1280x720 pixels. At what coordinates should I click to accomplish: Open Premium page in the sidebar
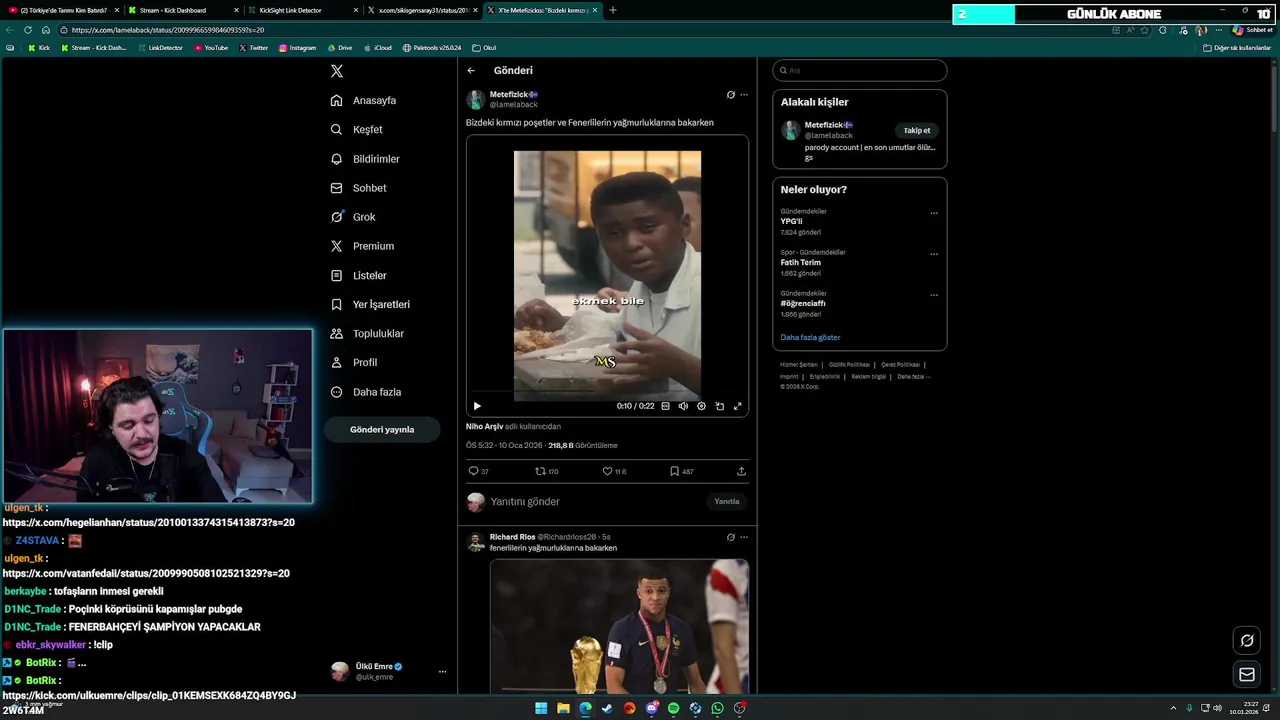coord(362,246)
